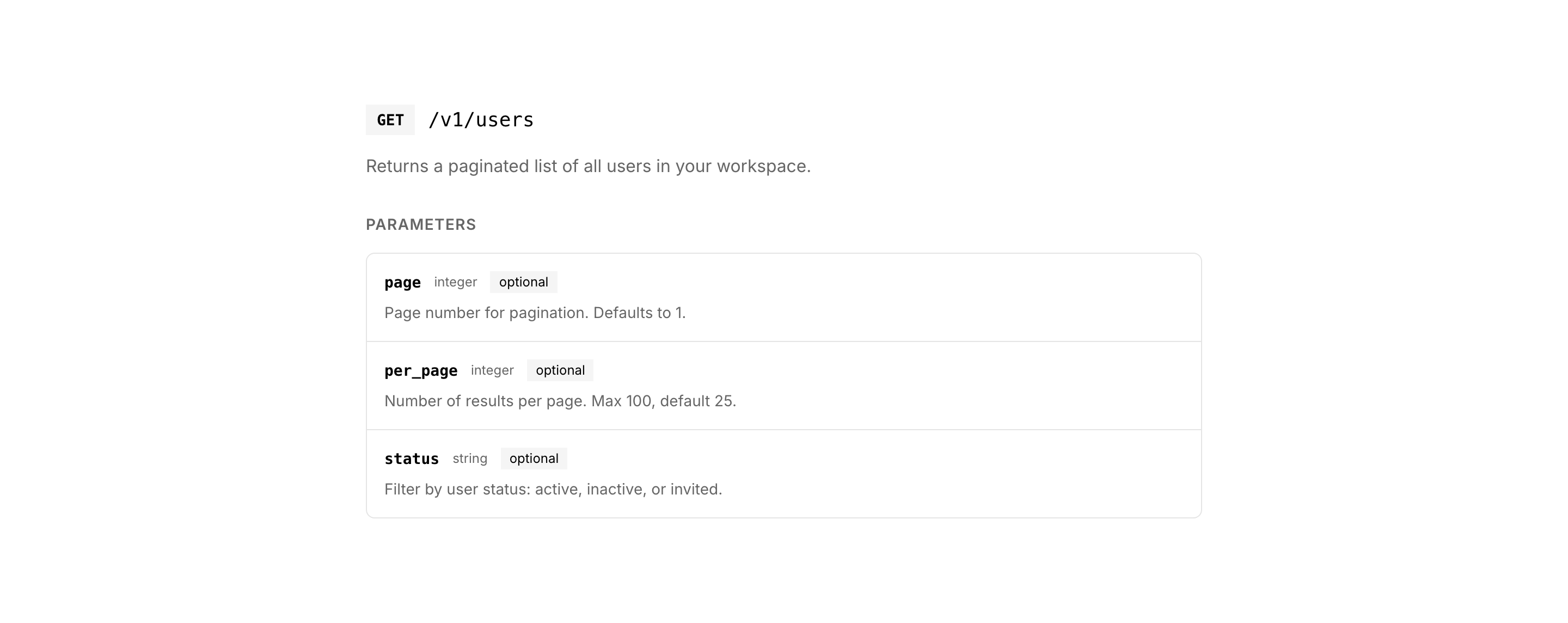Click the optional badge for per_page

pyautogui.click(x=559, y=371)
